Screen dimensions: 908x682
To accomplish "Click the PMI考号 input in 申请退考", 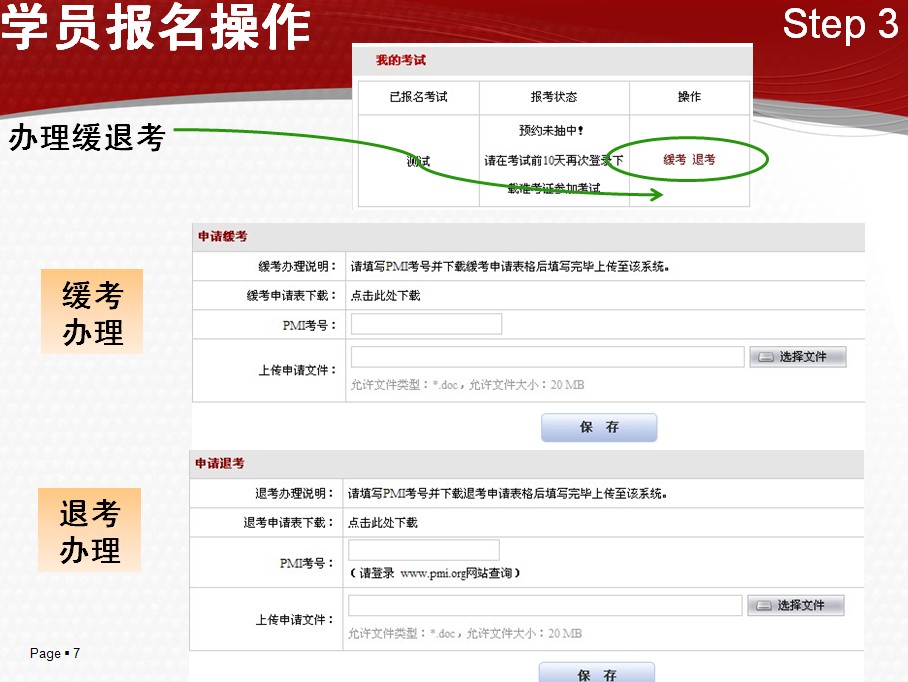I will 424,549.
